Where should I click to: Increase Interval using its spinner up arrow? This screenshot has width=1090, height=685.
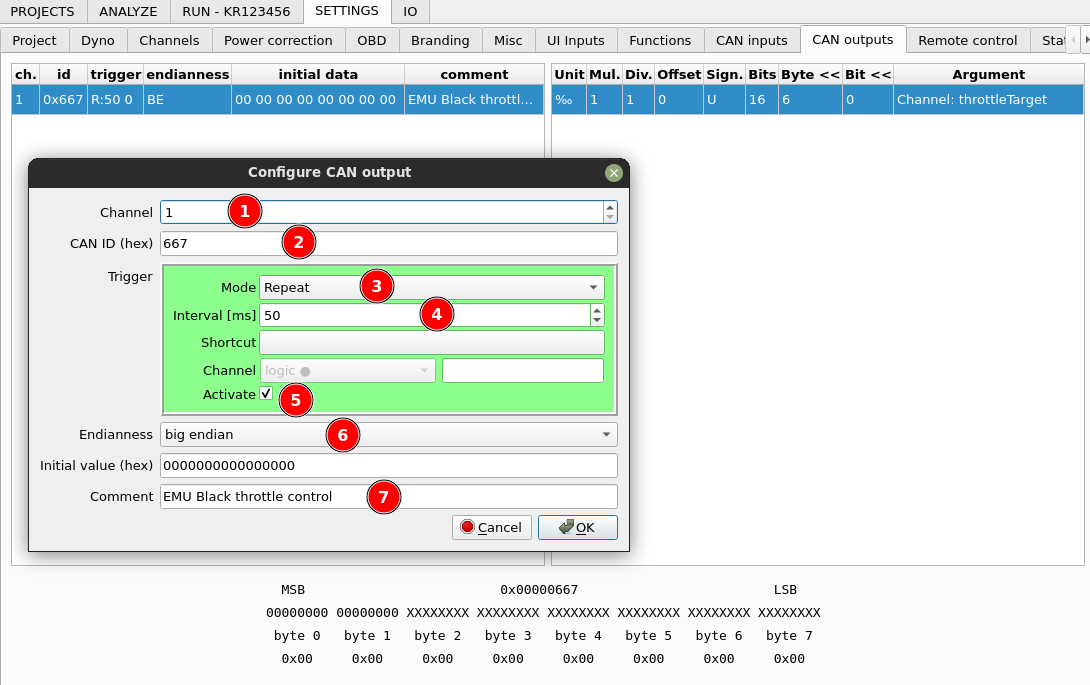tap(597, 310)
